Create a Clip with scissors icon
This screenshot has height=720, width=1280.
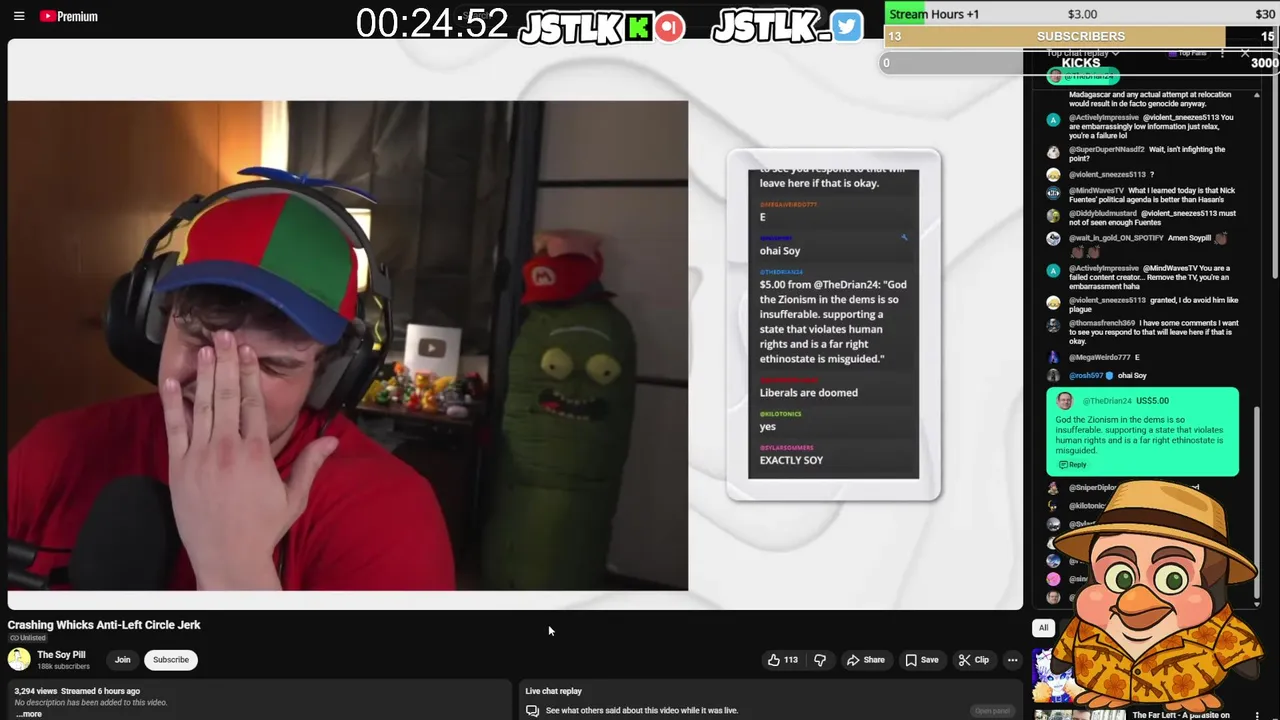coord(974,660)
